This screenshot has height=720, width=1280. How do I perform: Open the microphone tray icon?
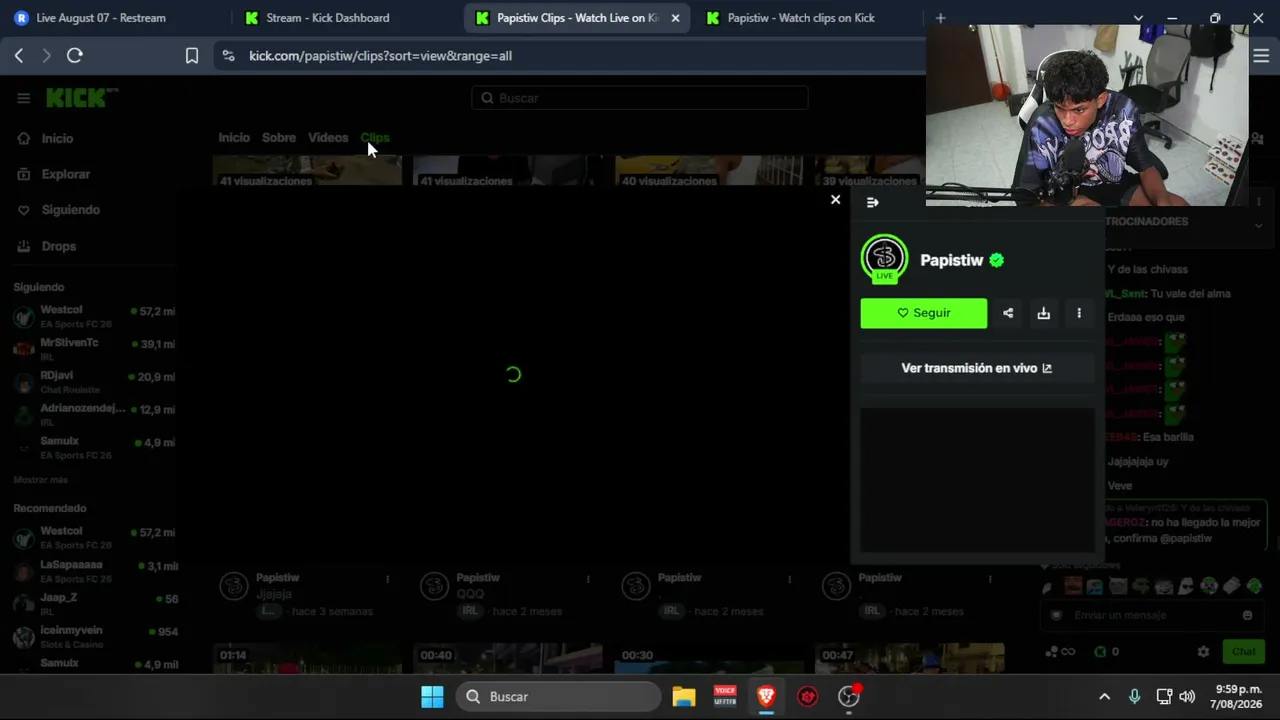pos(1134,697)
